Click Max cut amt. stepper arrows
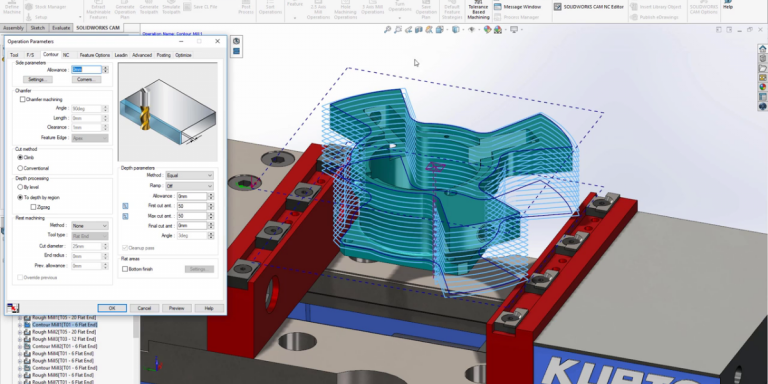Viewport: 768px width, 384px height. point(211,216)
